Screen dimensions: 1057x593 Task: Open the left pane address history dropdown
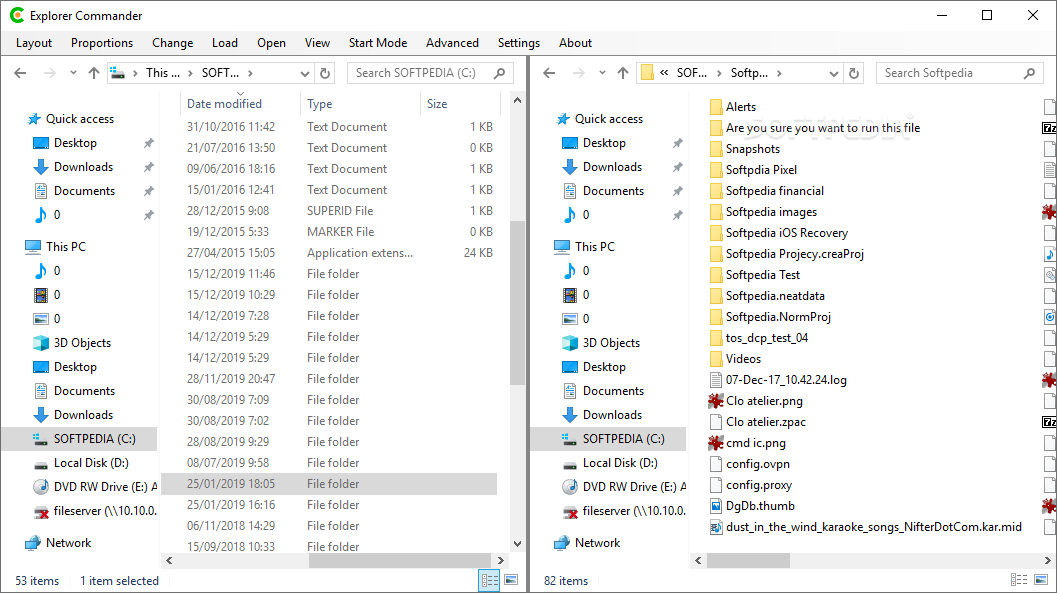coord(305,73)
